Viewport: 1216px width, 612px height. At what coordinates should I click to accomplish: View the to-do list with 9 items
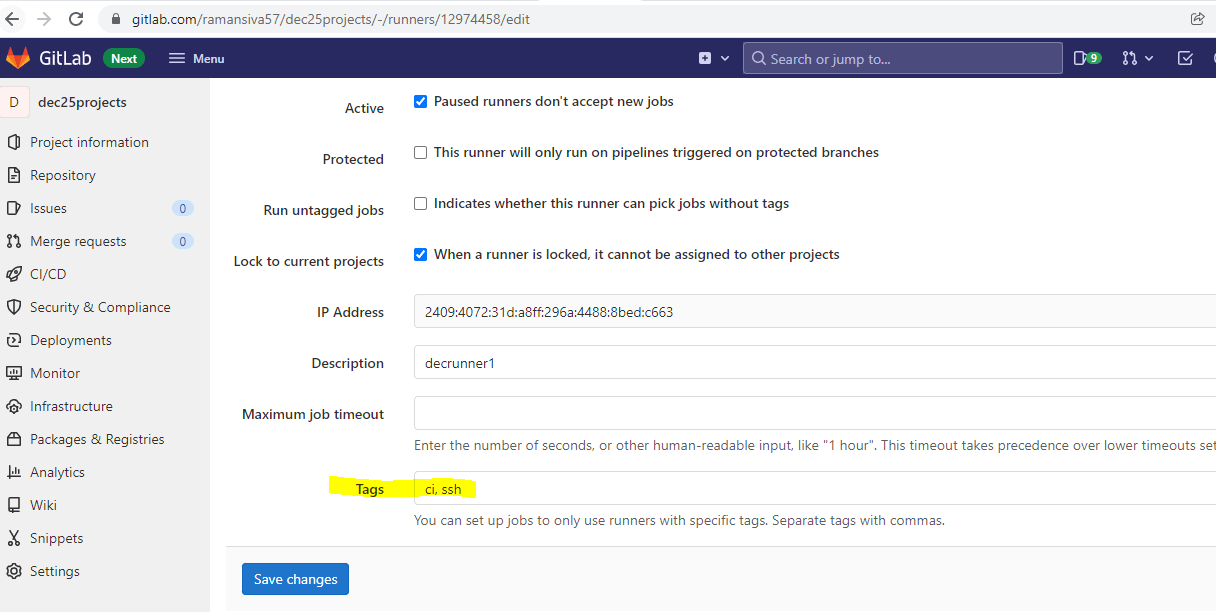(1085, 58)
